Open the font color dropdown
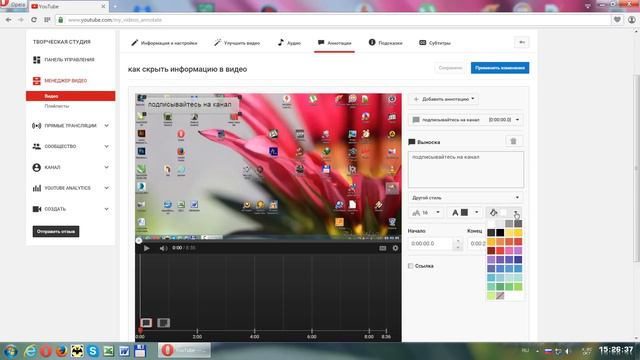640x360 pixels. pyautogui.click(x=464, y=213)
